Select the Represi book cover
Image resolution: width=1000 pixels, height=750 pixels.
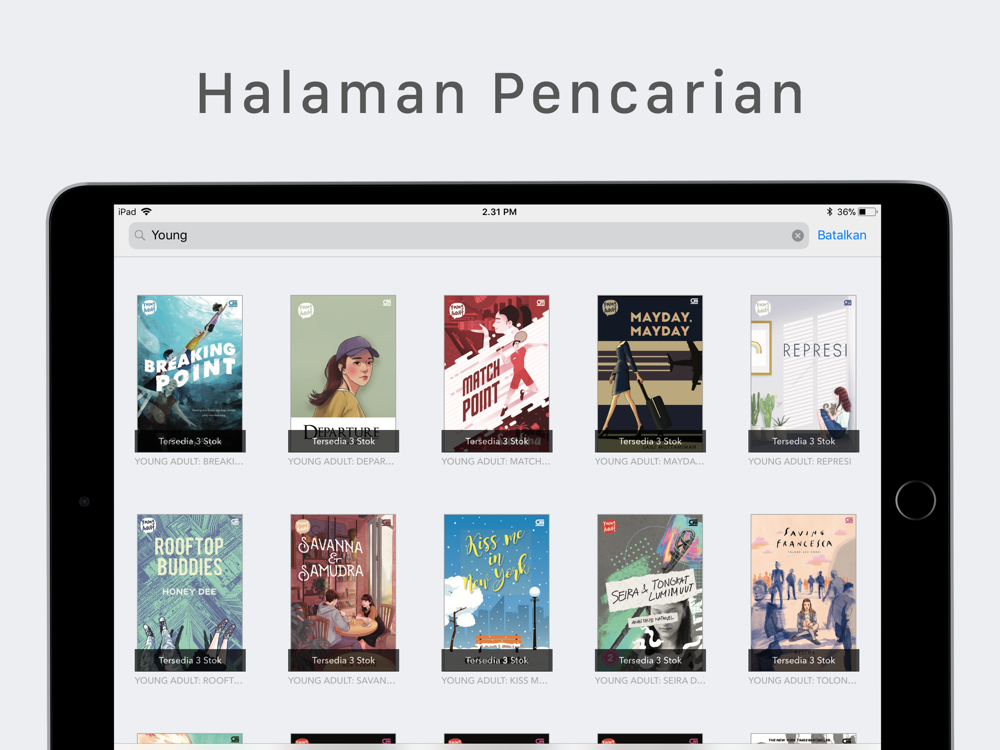click(804, 373)
